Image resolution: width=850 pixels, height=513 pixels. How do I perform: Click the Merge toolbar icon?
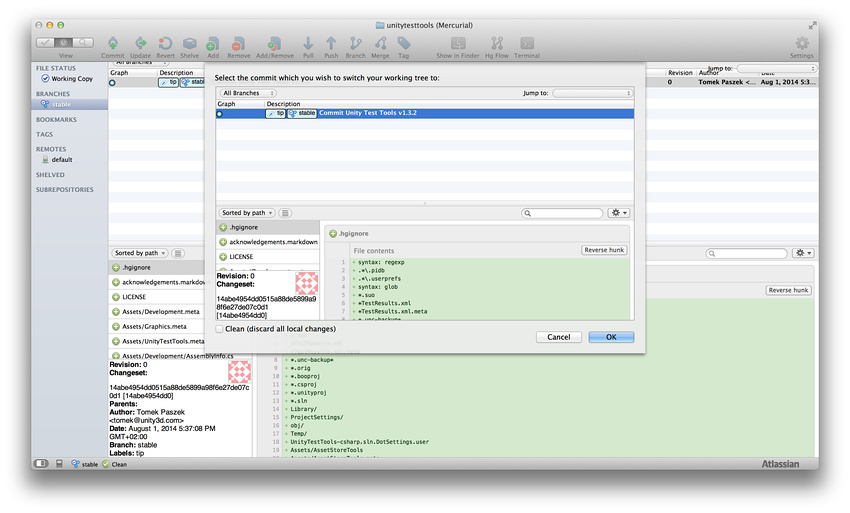[x=380, y=44]
